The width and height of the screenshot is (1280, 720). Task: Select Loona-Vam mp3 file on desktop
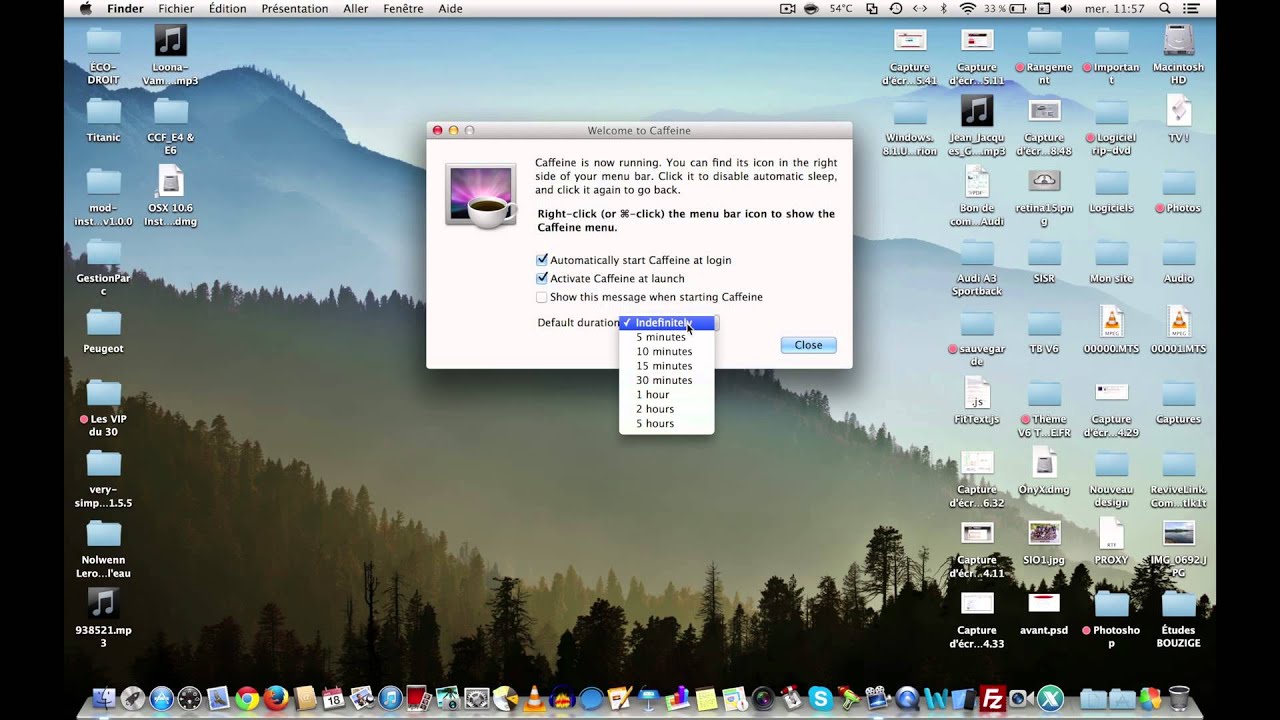coord(170,55)
